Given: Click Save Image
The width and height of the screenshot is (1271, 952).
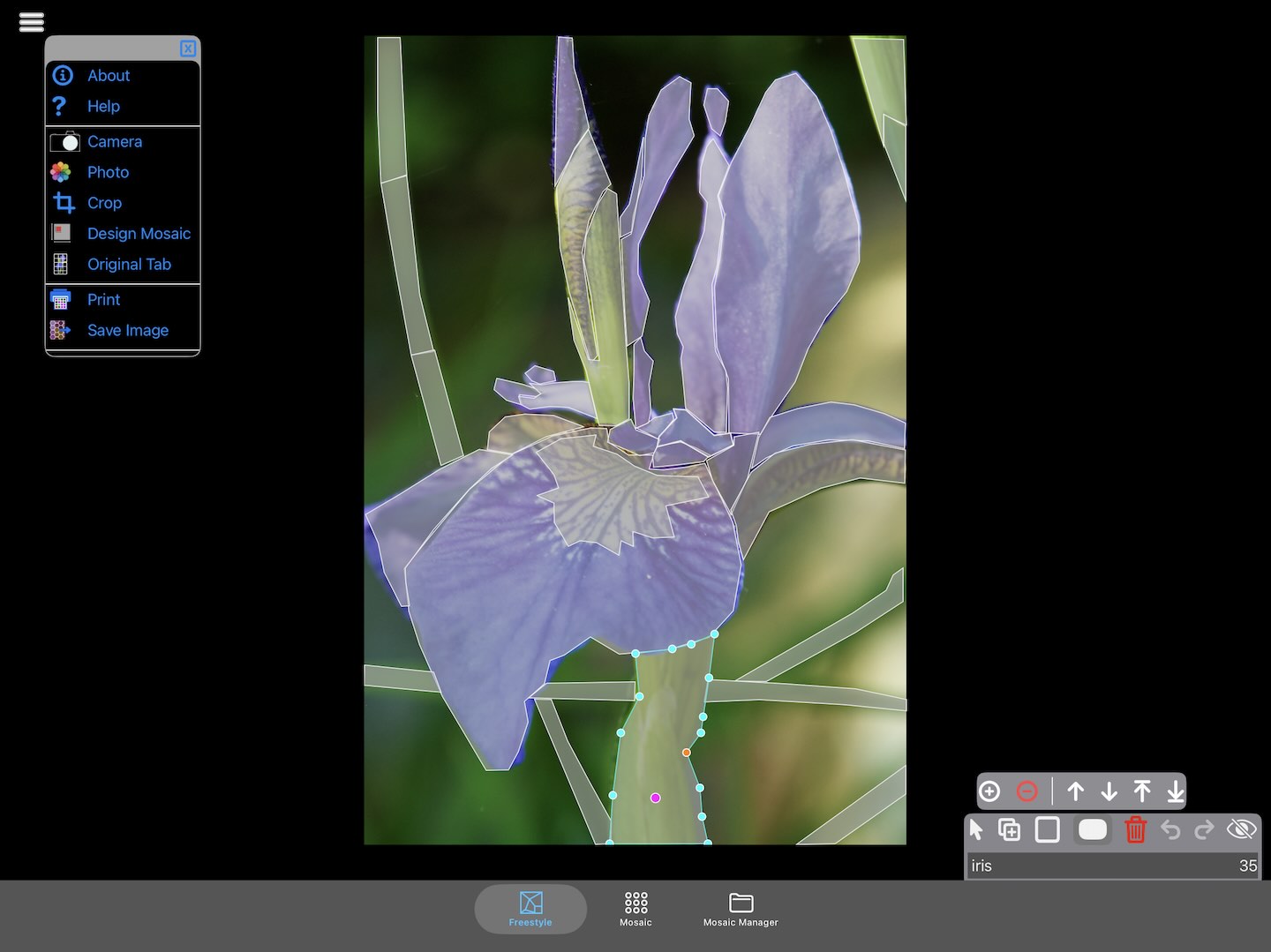Looking at the screenshot, I should (123, 331).
